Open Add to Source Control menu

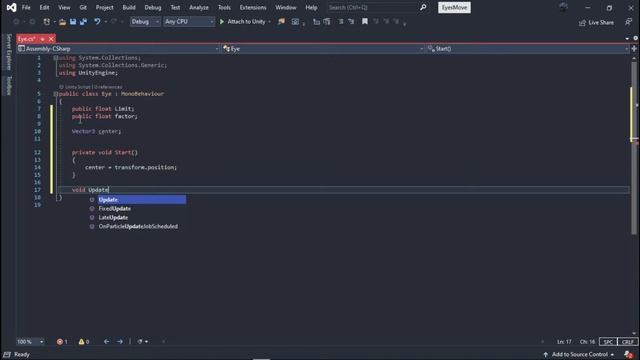(579, 354)
